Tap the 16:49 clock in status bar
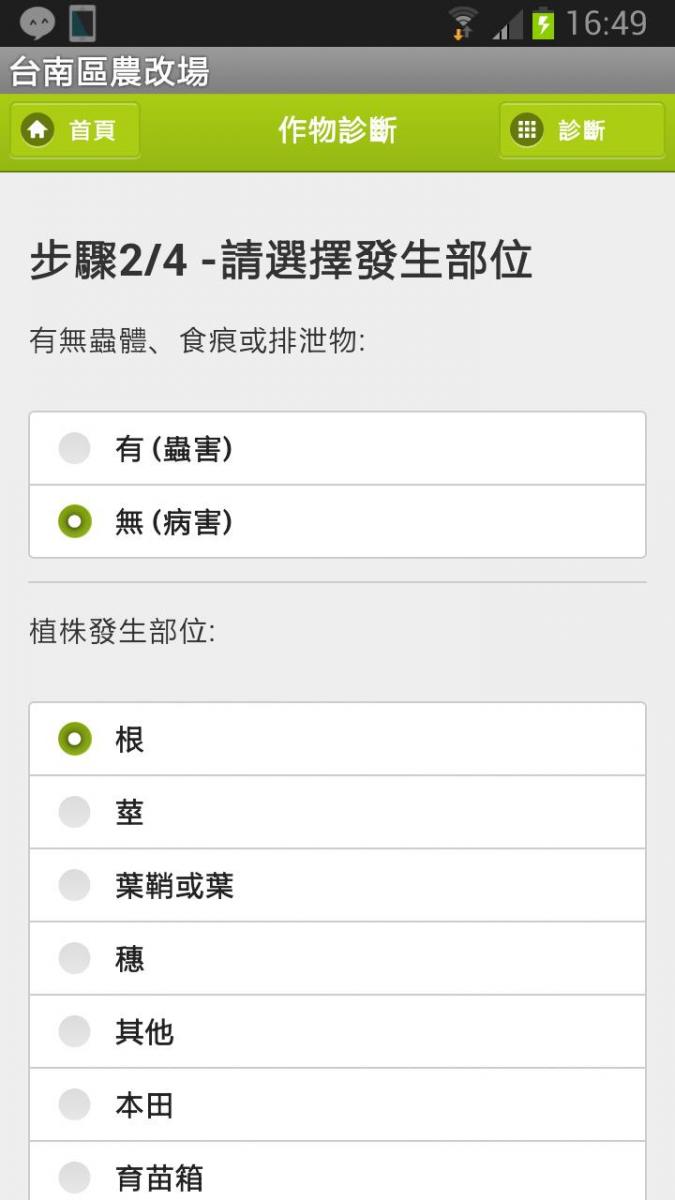675x1200 pixels. (x=606, y=22)
